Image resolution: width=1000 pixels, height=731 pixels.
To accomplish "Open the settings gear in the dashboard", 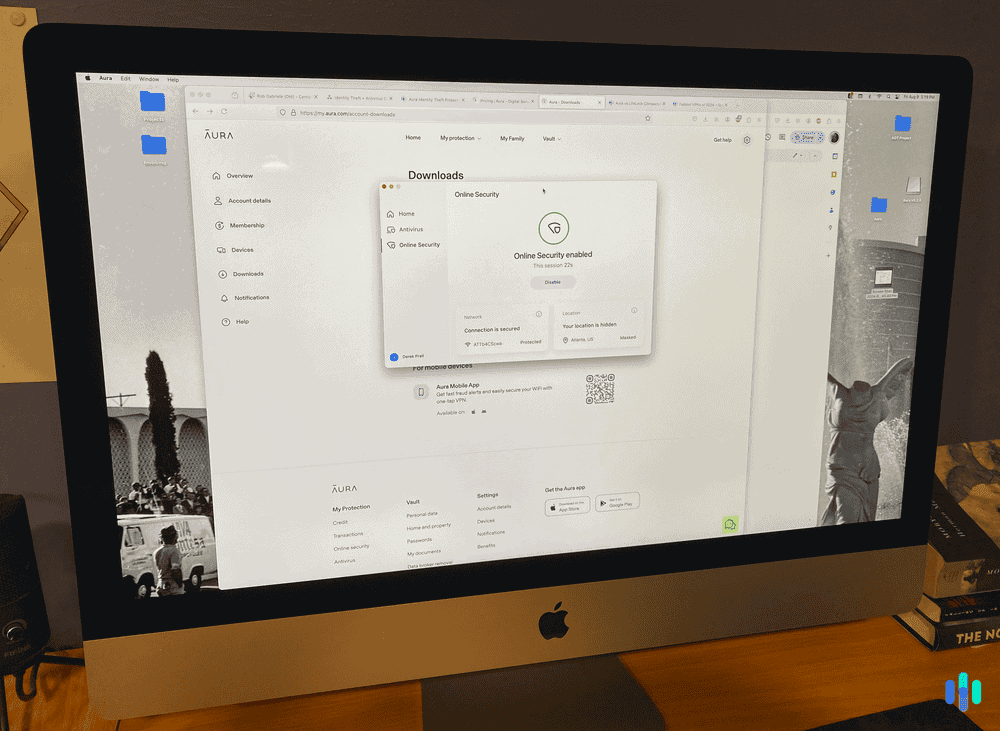I will coord(745,140).
